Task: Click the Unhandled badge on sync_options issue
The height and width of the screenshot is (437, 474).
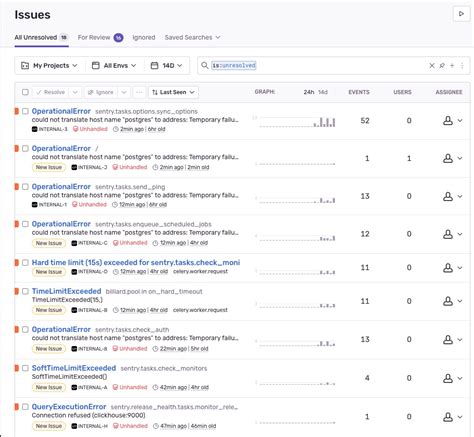Action: (x=90, y=129)
